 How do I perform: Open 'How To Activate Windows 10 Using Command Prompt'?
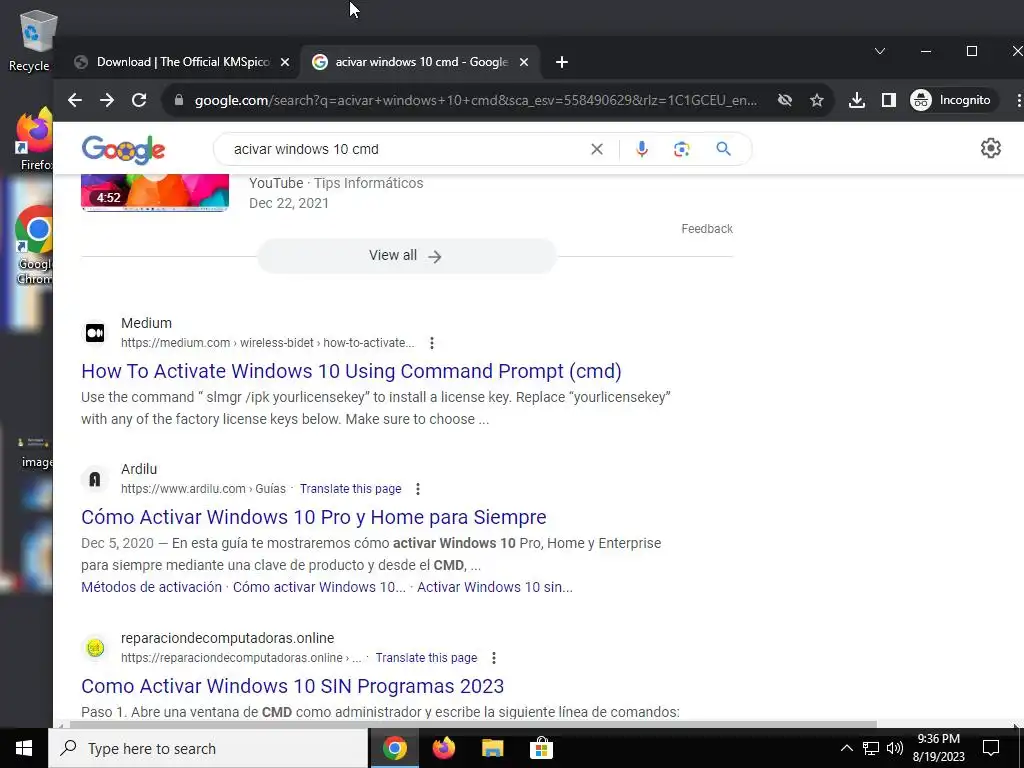tap(351, 371)
